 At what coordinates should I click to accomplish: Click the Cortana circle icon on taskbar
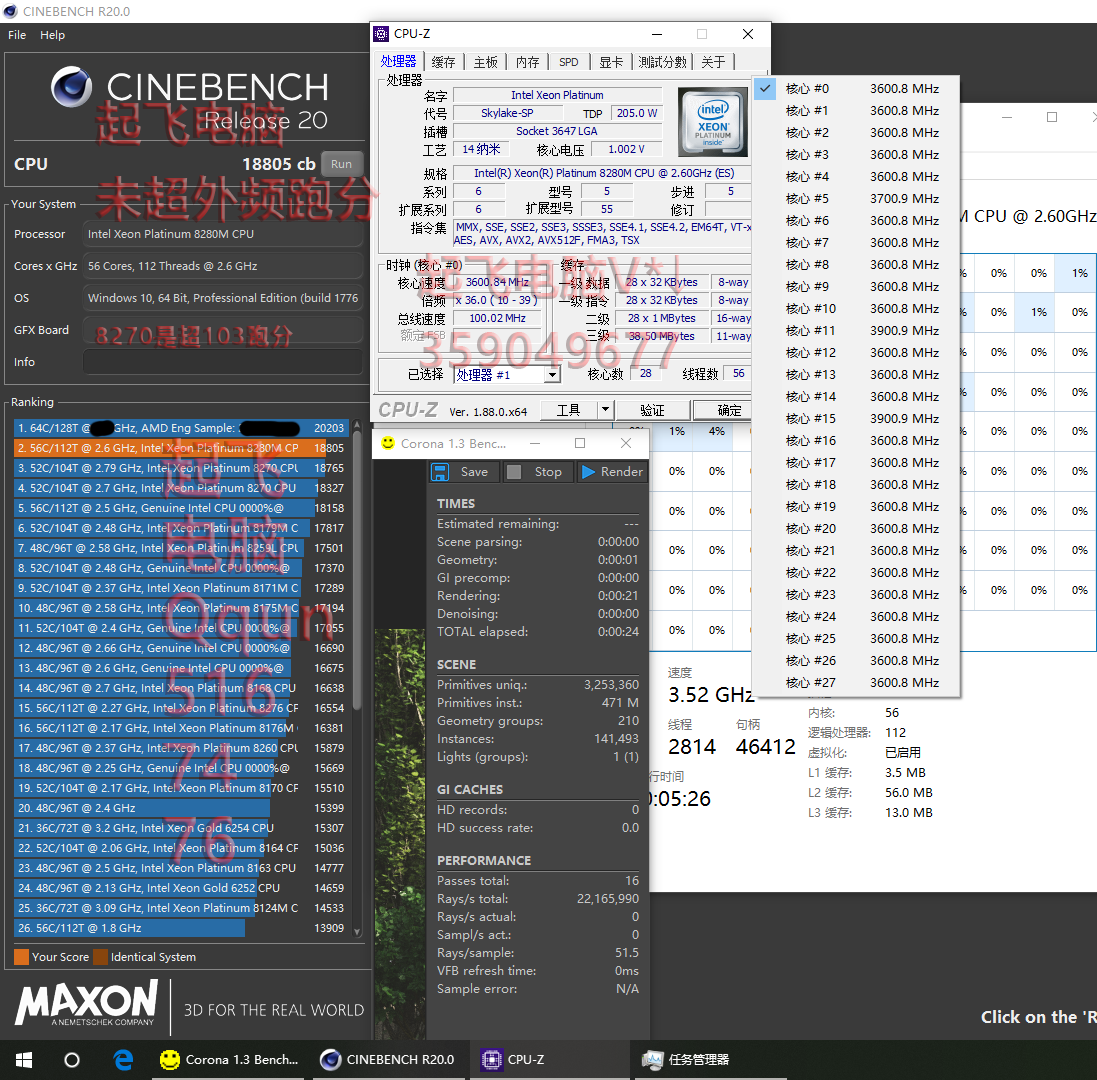coord(72,1060)
